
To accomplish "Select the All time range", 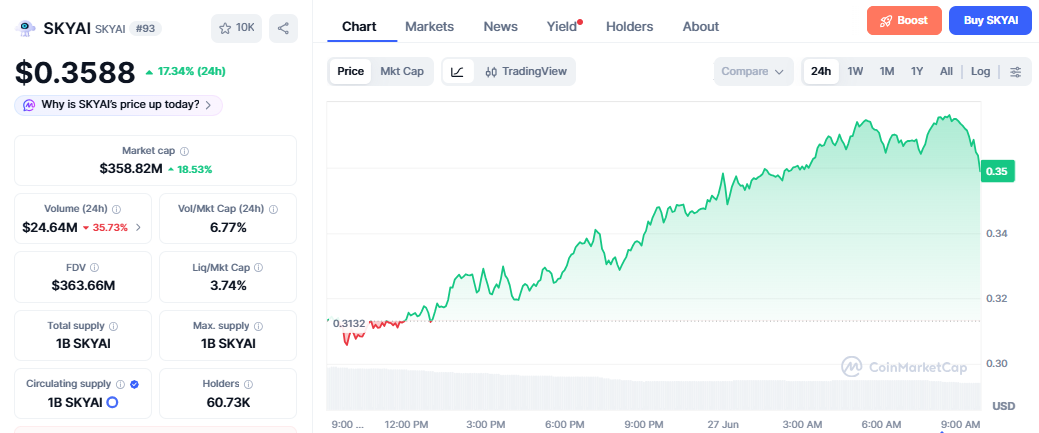I will [946, 72].
